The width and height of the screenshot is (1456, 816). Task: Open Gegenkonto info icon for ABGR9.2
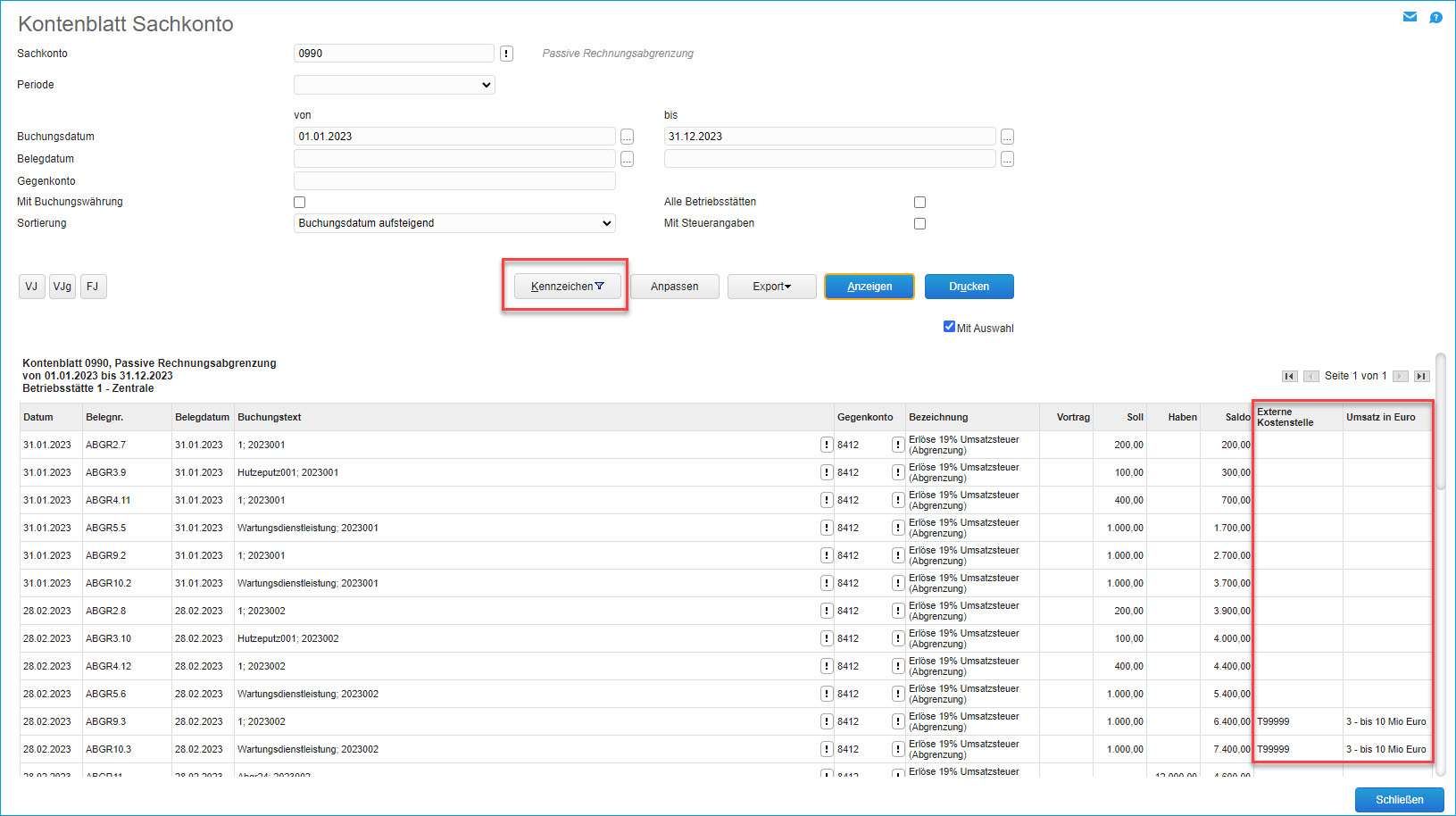click(x=897, y=555)
